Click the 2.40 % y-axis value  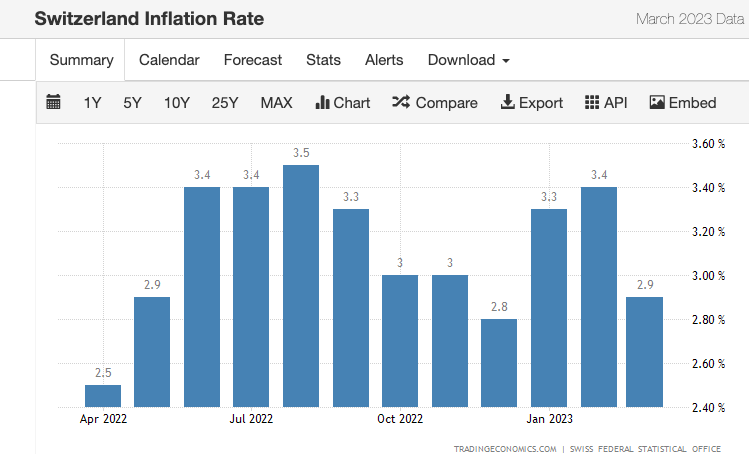708,408
